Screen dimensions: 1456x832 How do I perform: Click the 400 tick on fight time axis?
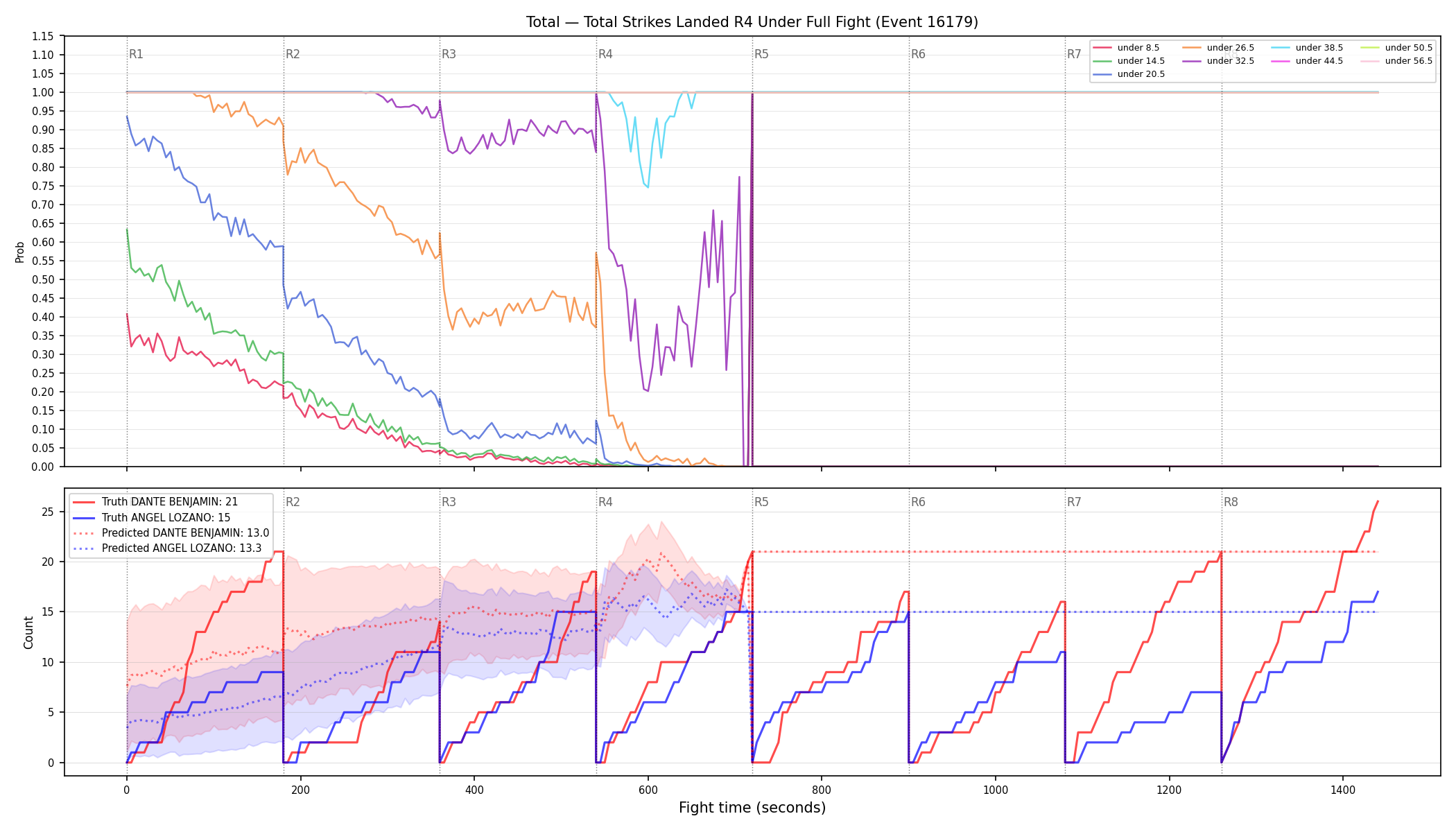[x=474, y=789]
